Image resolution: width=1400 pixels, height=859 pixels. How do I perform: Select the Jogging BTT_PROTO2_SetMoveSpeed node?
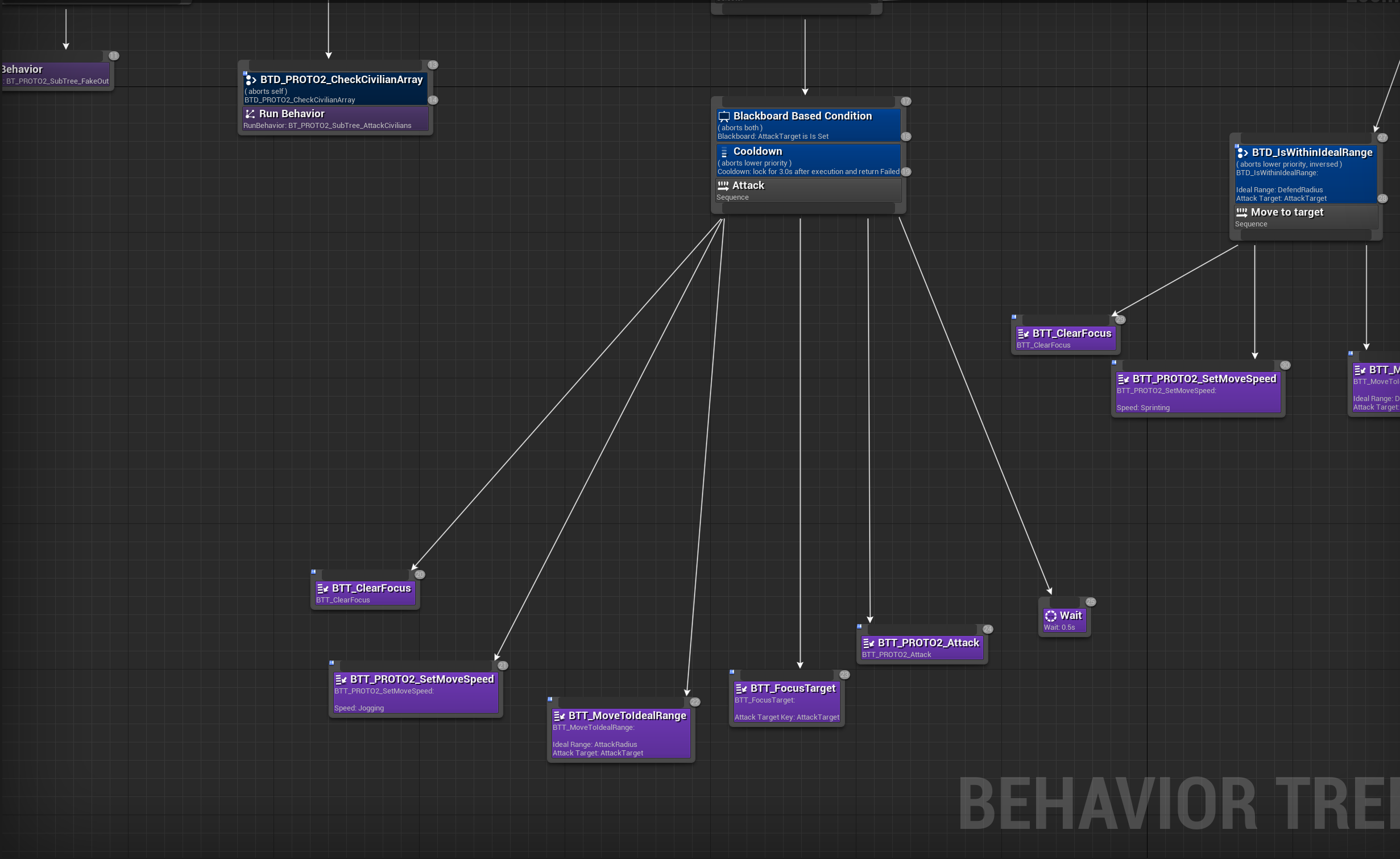pos(415,693)
